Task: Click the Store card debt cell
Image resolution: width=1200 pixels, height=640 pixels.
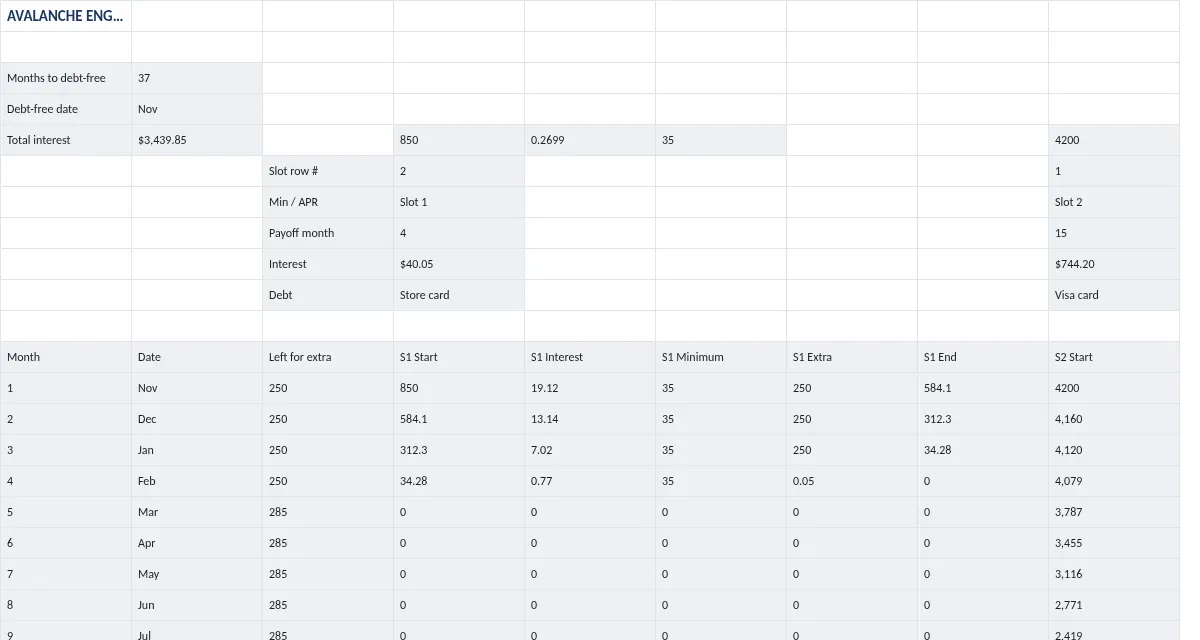Action: click(459, 295)
